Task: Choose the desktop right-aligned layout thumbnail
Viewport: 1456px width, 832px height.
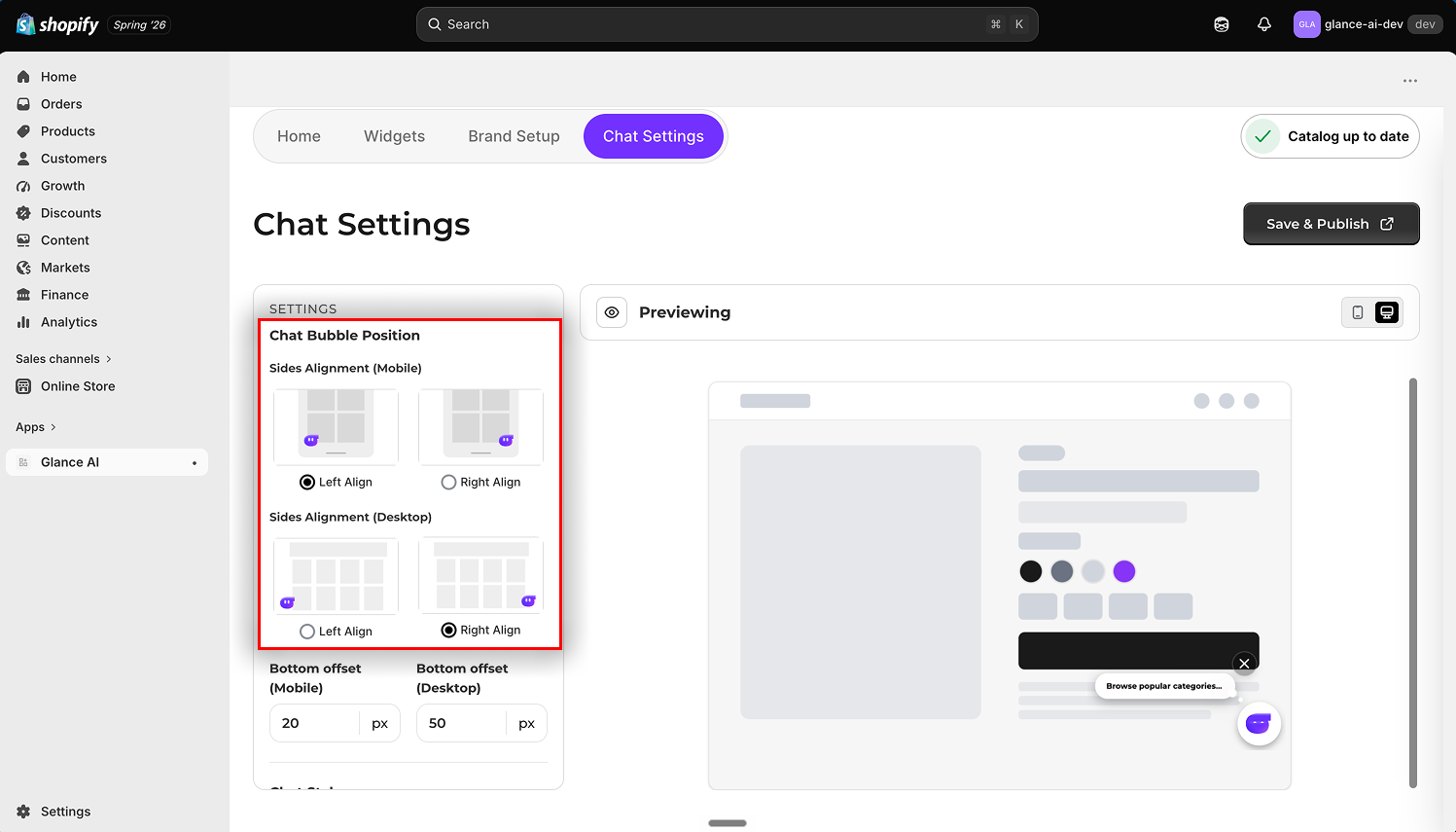Action: [480, 575]
